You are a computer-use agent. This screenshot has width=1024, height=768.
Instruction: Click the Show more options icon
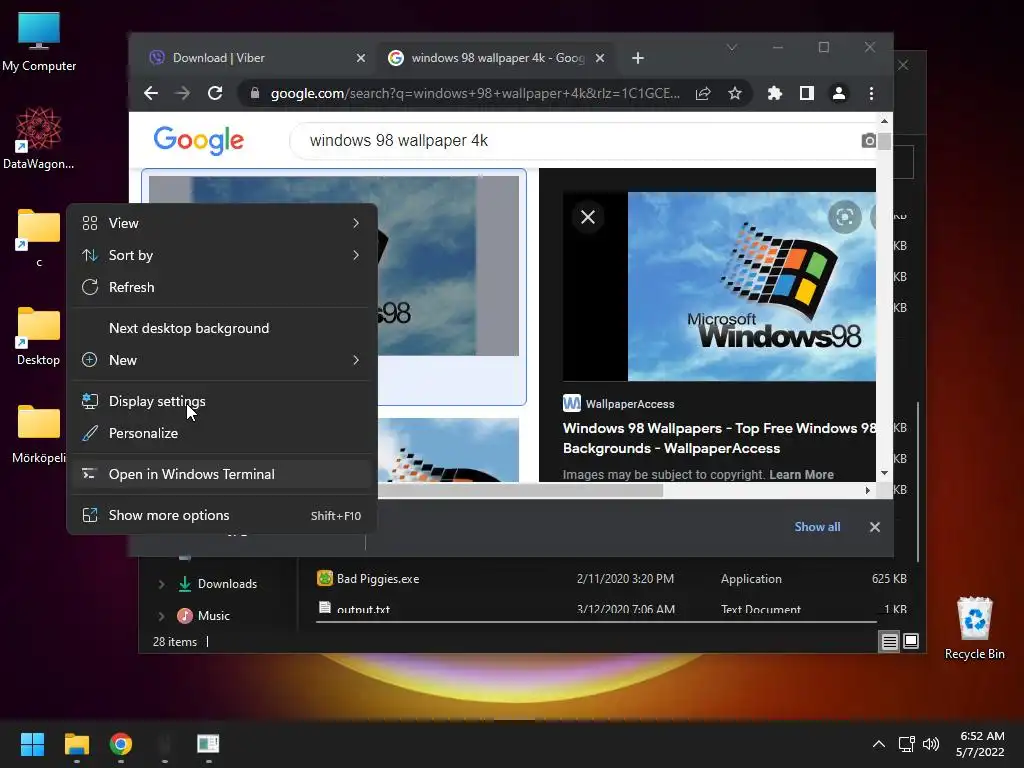pos(90,516)
